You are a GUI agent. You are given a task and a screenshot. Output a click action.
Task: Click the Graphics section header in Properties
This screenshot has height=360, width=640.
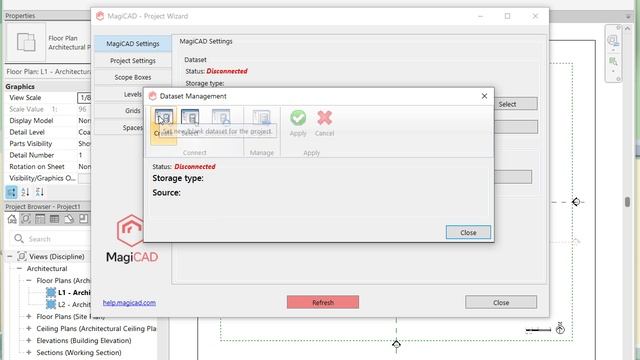pyautogui.click(x=47, y=87)
